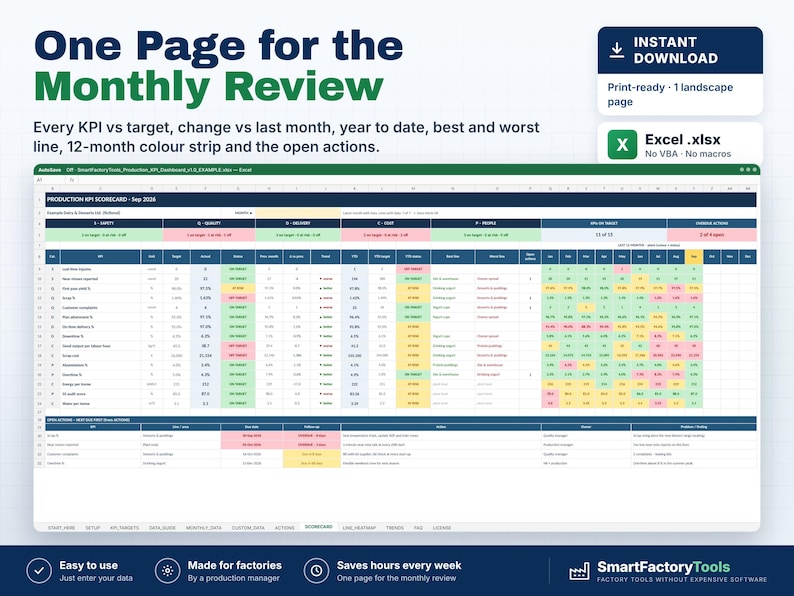Click the Customer complaints KPI row
Image resolution: width=794 pixels, height=596 pixels.
pos(401,307)
